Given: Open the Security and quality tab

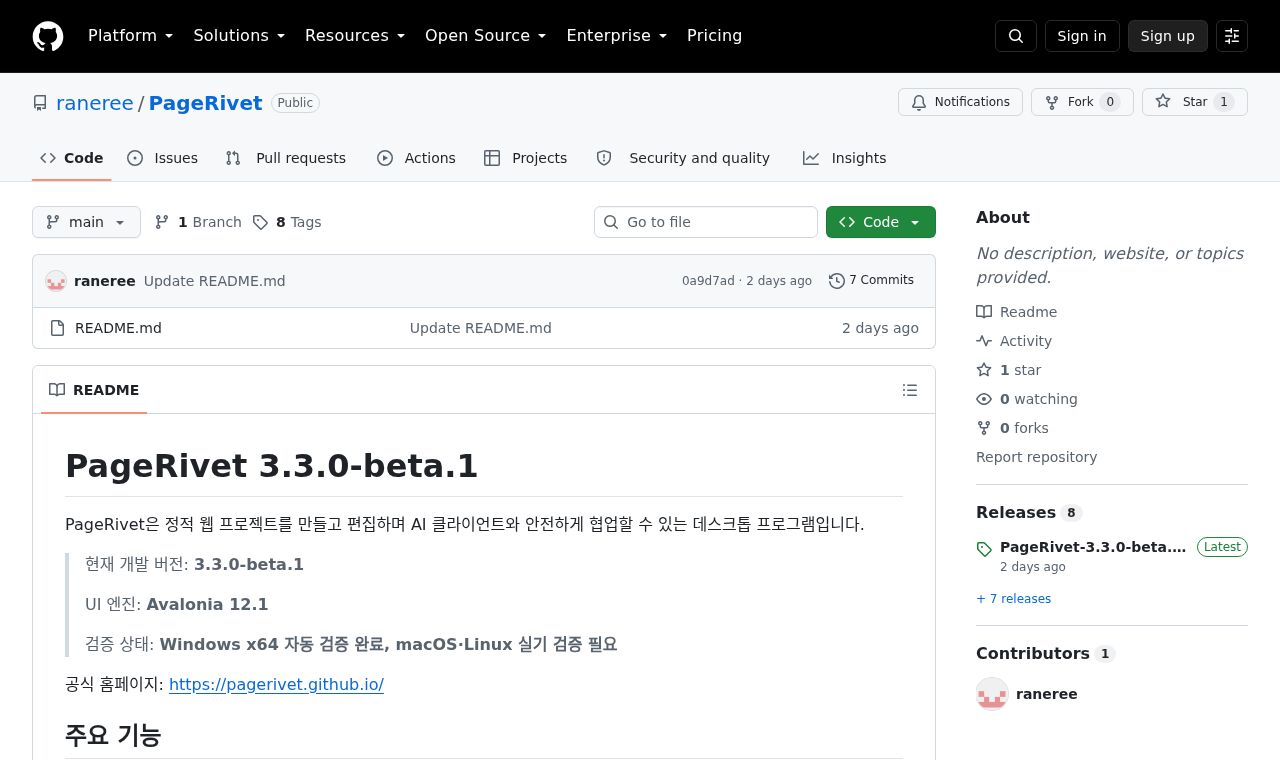Looking at the screenshot, I should pyautogui.click(x=683, y=158).
